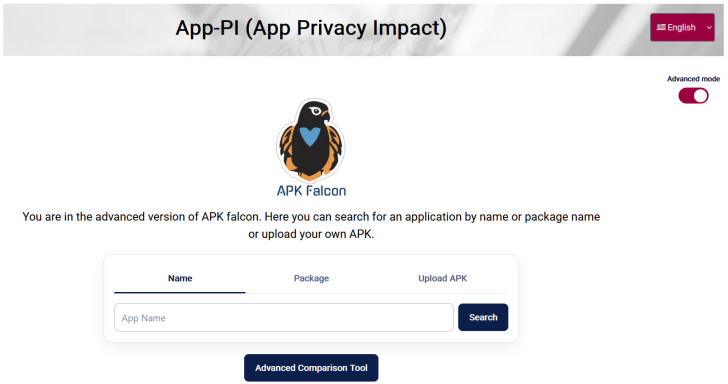Click the US flag icon beside English
This screenshot has width=728, height=384.
[x=661, y=27]
